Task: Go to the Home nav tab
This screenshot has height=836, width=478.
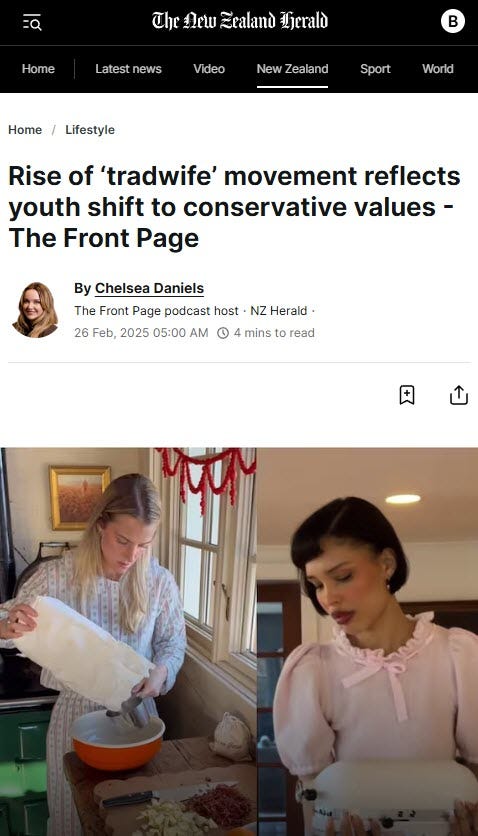Action: pos(38,69)
